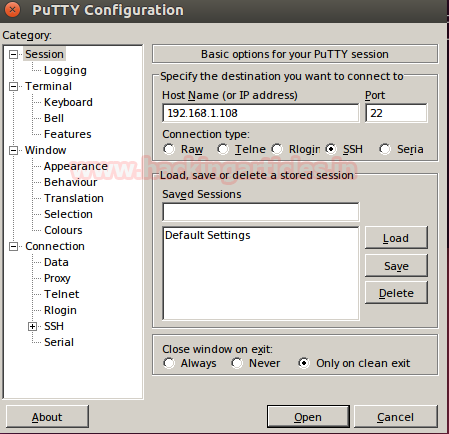The width and height of the screenshot is (449, 434).
Task: Open the Serial settings category
Action: (x=59, y=342)
